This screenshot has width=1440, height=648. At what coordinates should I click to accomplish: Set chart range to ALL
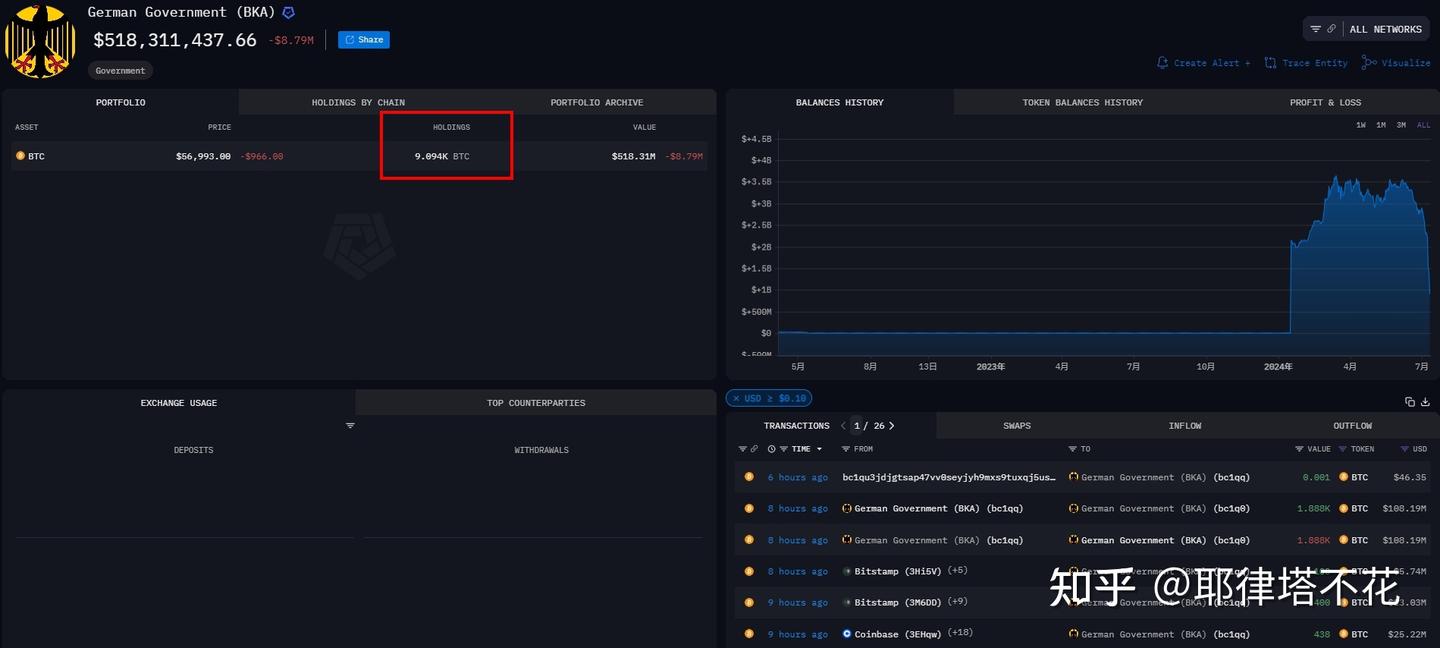pyautogui.click(x=1424, y=125)
